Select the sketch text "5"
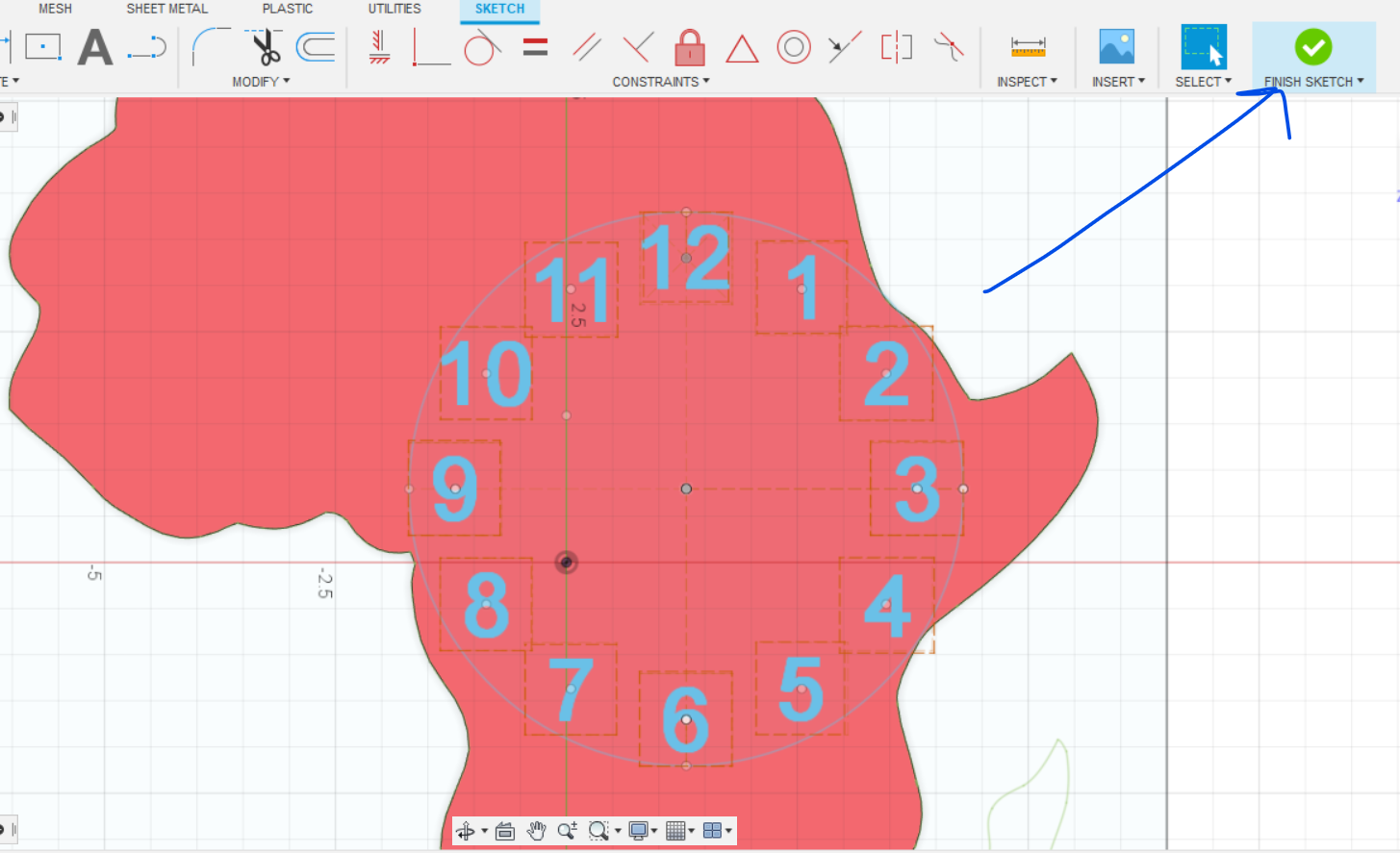 [801, 689]
